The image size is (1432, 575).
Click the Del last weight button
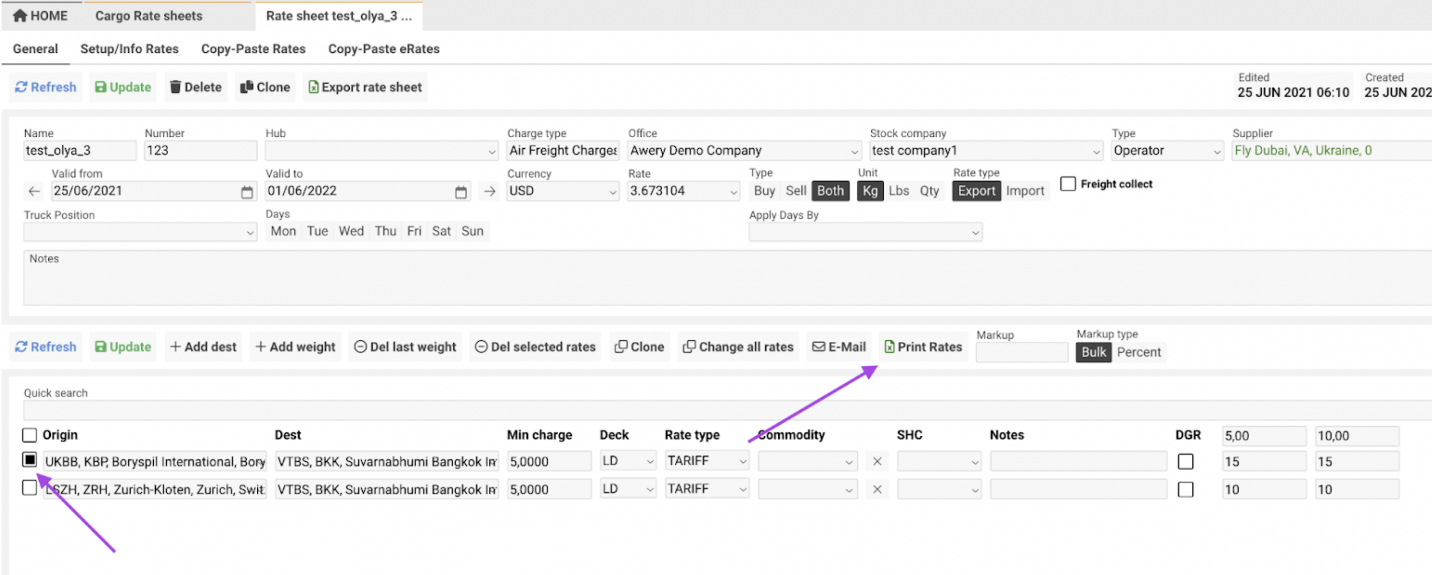click(x=404, y=347)
